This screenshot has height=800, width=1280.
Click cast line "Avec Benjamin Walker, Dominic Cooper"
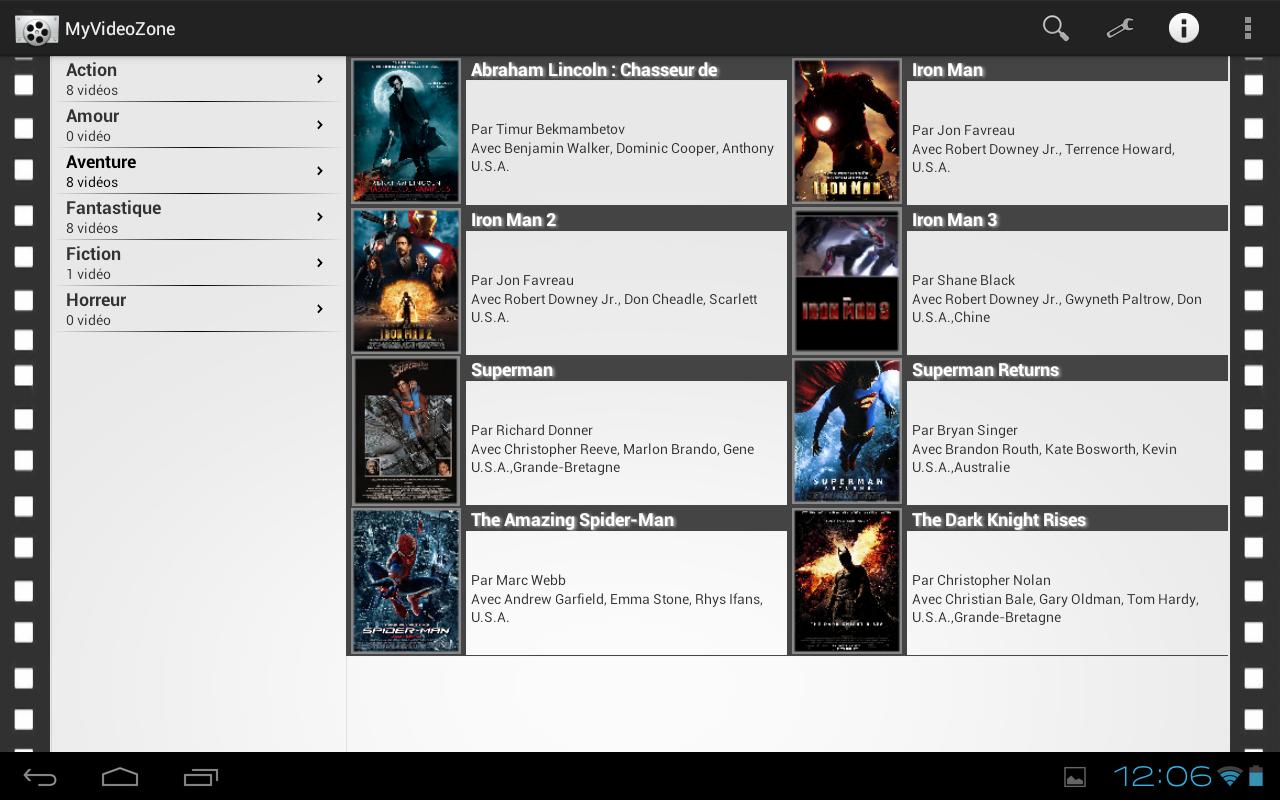point(622,148)
